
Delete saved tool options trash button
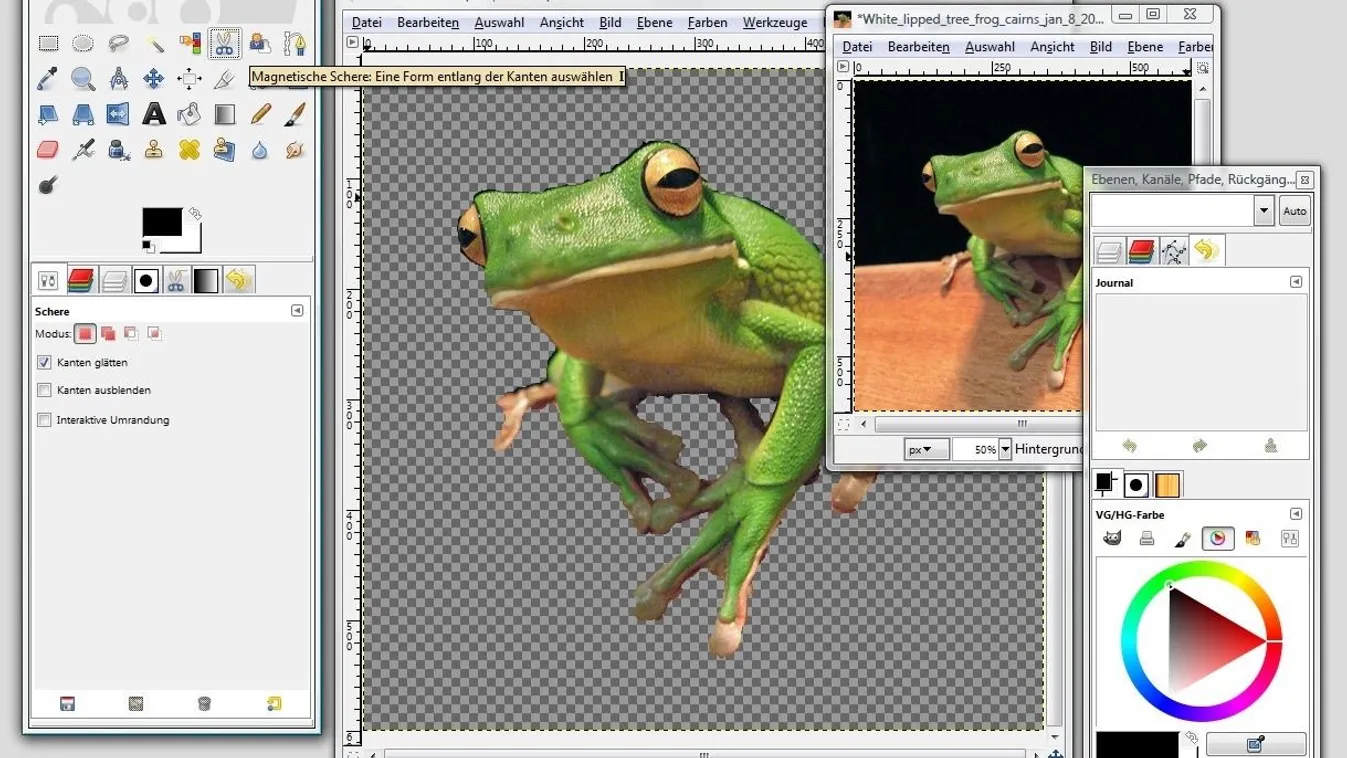point(204,704)
